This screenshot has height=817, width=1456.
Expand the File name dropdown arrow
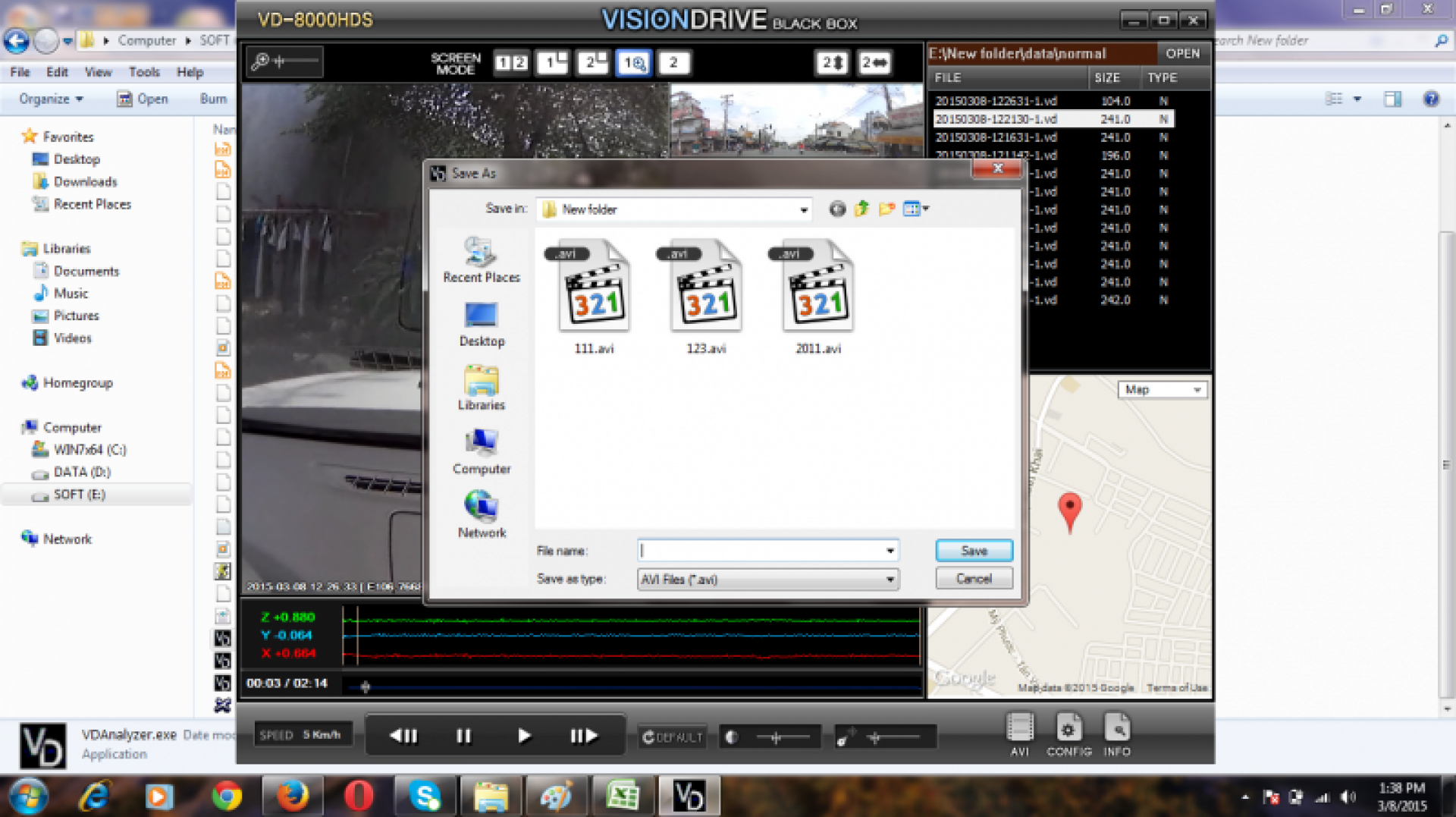point(890,550)
